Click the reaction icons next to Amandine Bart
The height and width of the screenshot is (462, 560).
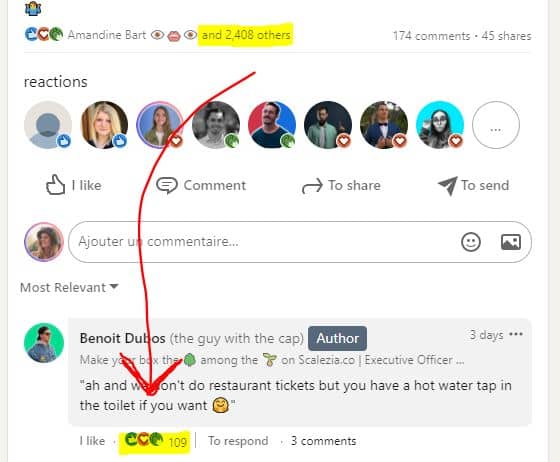click(x=44, y=34)
